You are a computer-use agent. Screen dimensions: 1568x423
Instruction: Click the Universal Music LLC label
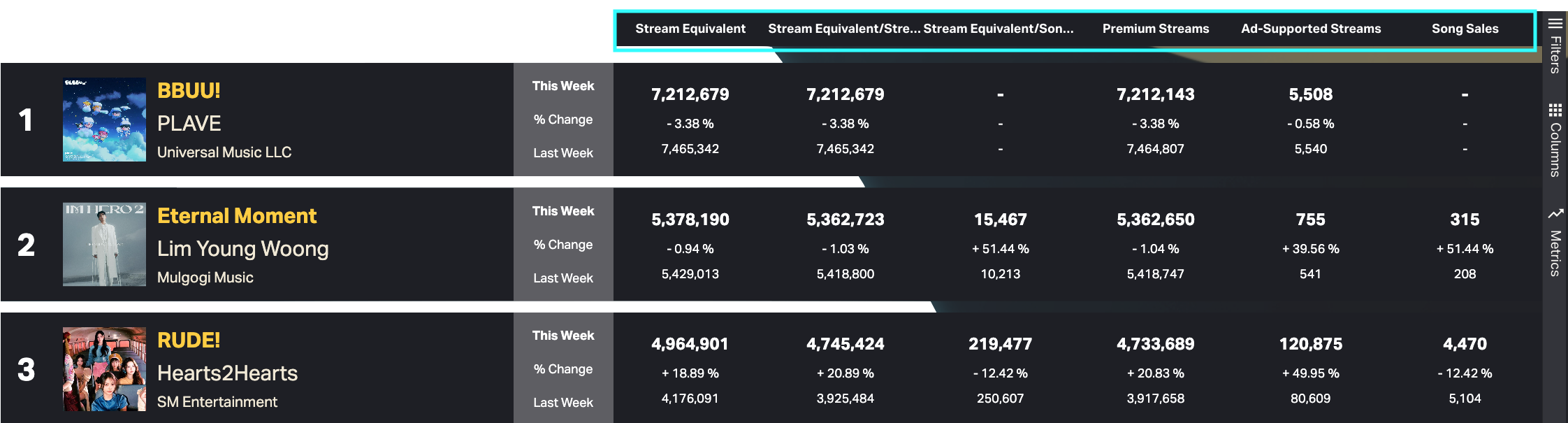[224, 152]
